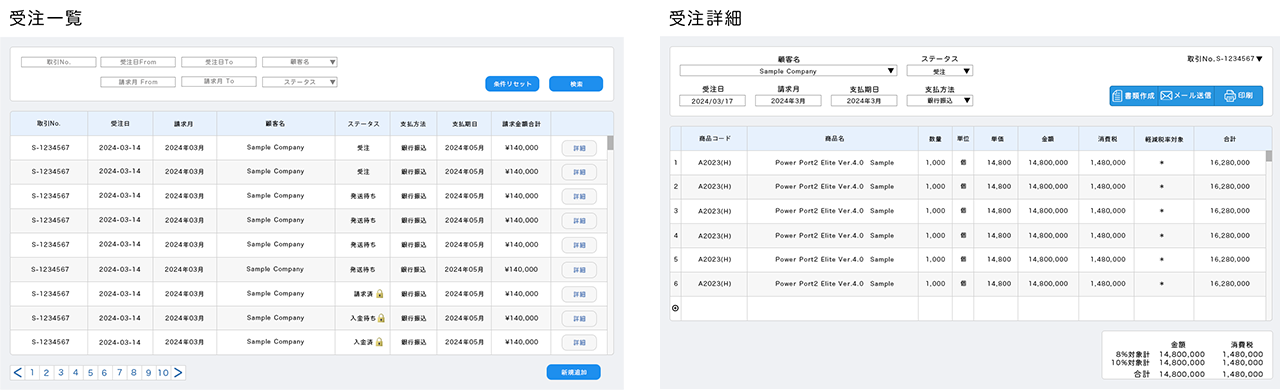1280x390 pixels.
Task: Go to next page with right arrow
Action: [178, 373]
